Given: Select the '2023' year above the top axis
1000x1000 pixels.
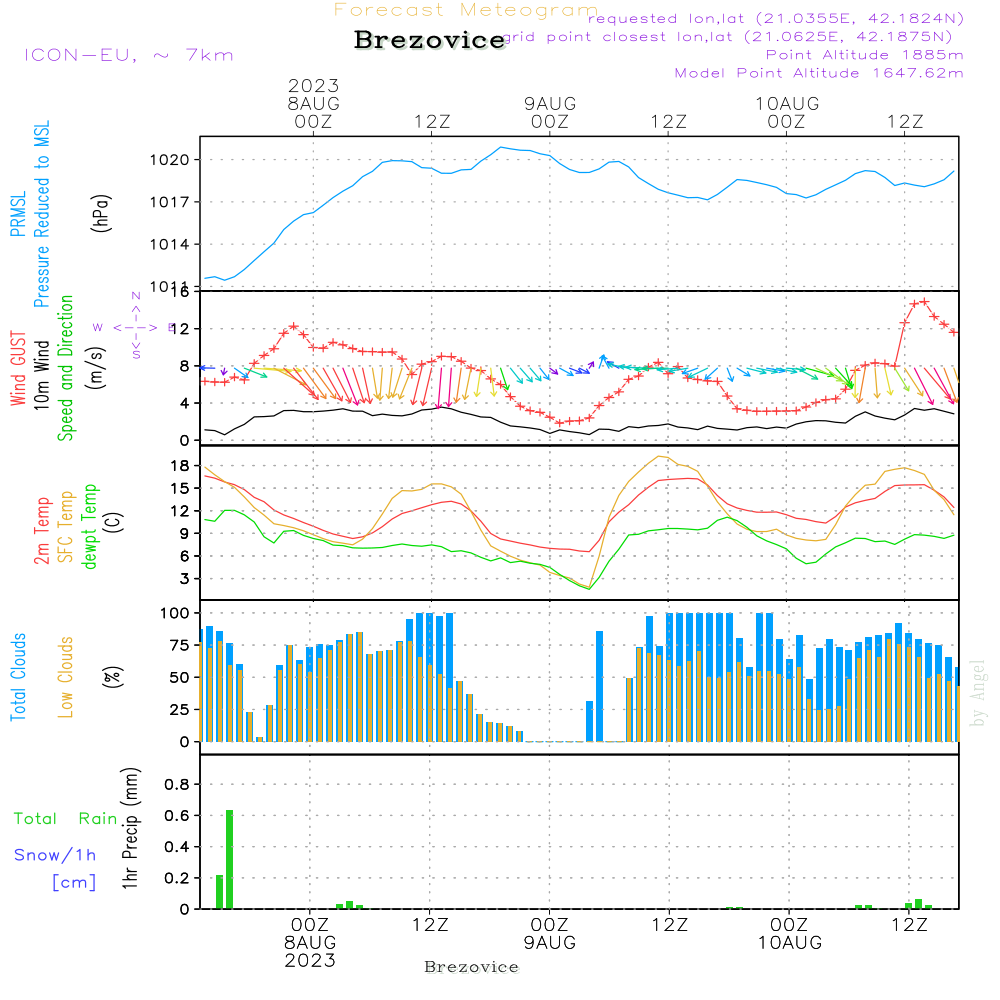Looking at the screenshot, I should (313, 85).
